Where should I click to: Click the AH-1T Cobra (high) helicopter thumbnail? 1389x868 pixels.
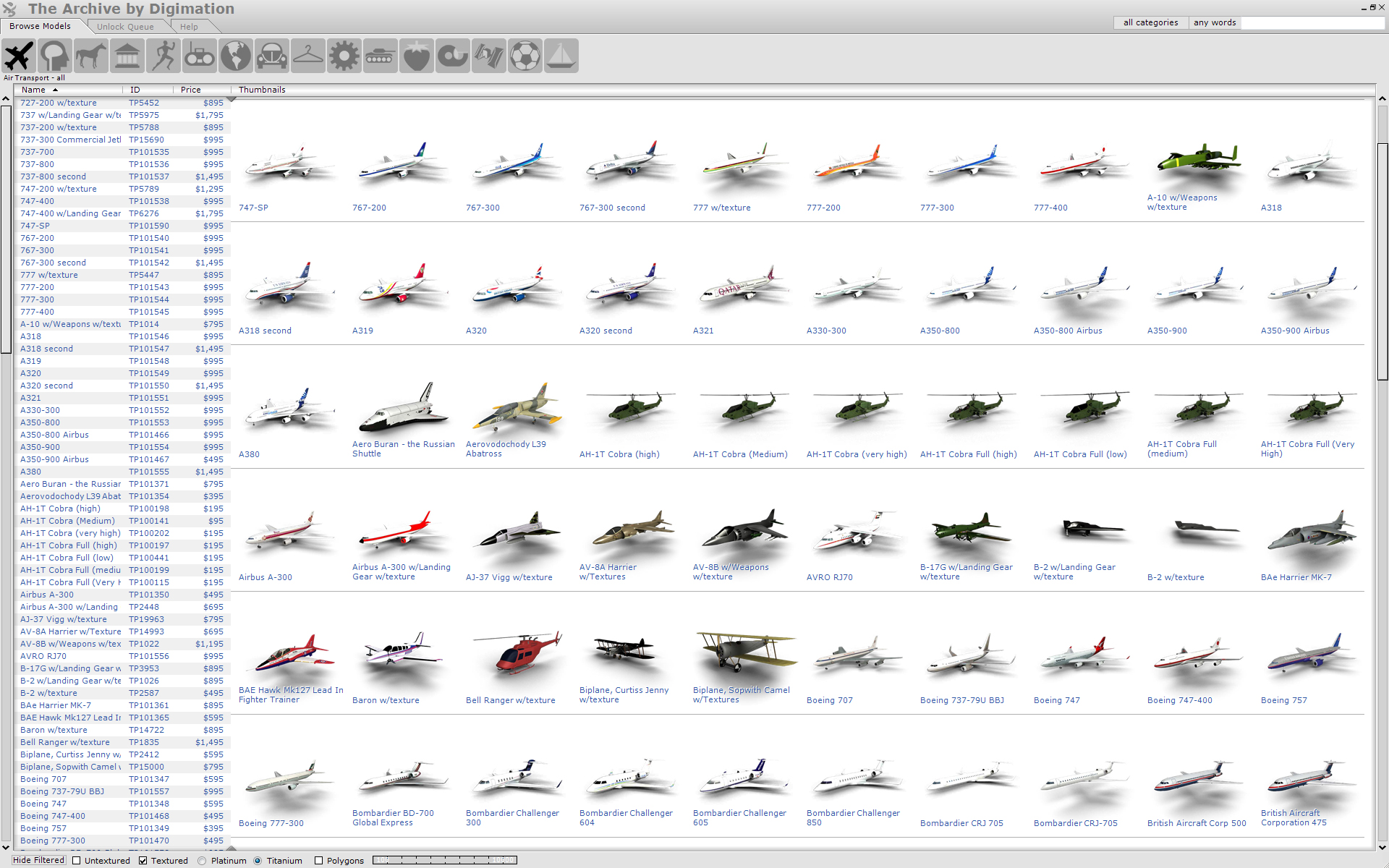[x=632, y=409]
